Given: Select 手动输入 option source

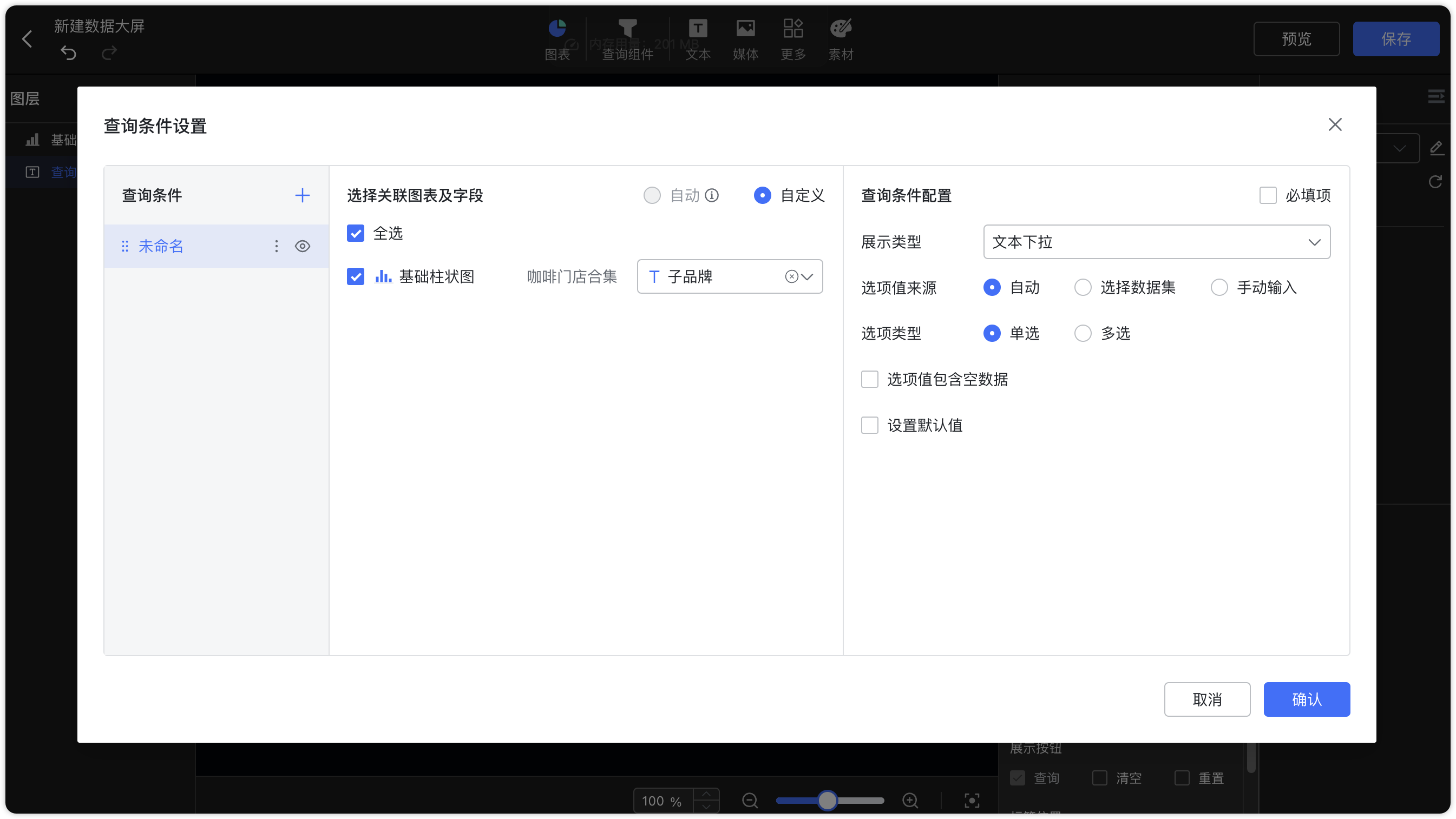Looking at the screenshot, I should point(1218,287).
